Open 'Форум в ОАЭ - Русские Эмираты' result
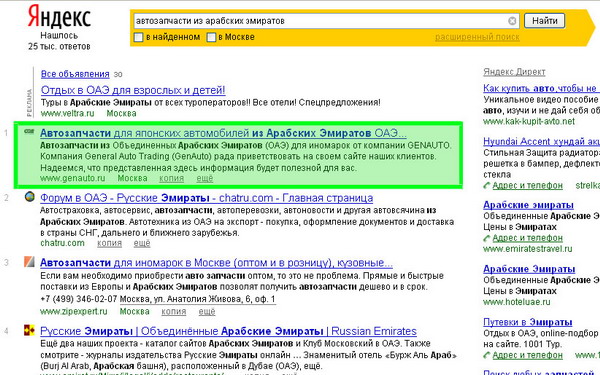Image resolution: width=600 pixels, height=375 pixels. tap(206, 198)
